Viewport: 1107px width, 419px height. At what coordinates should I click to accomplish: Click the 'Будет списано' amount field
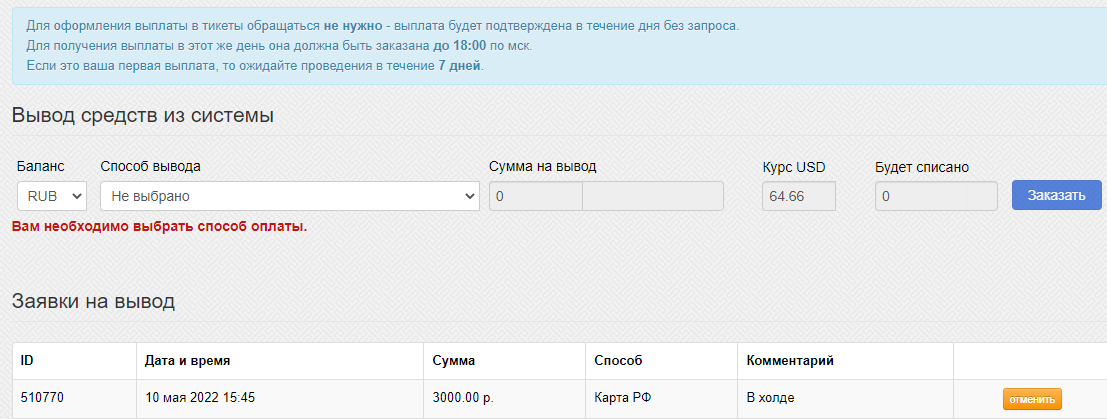(936, 196)
